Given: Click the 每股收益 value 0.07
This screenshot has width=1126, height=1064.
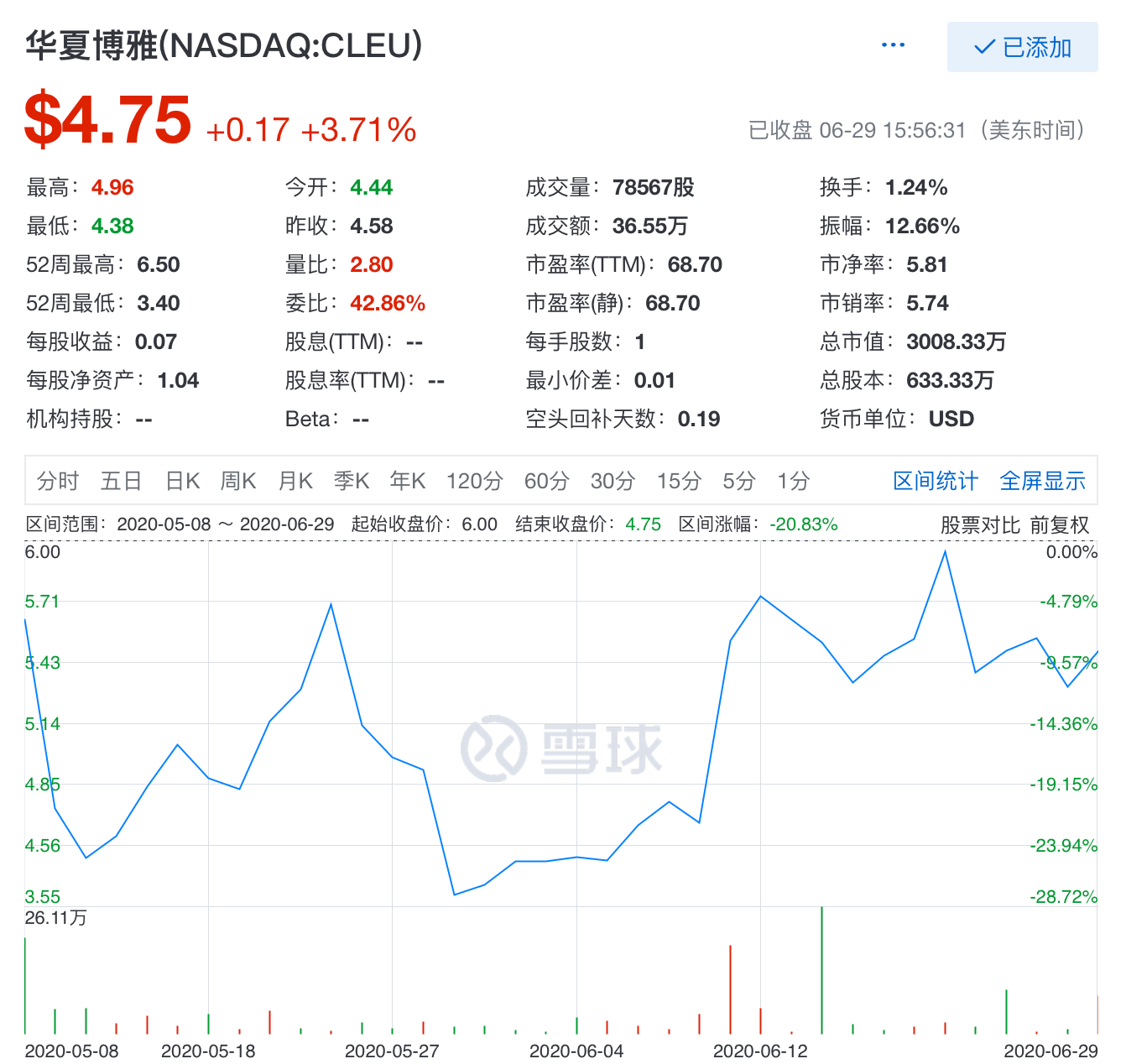Looking at the screenshot, I should coord(156,342).
